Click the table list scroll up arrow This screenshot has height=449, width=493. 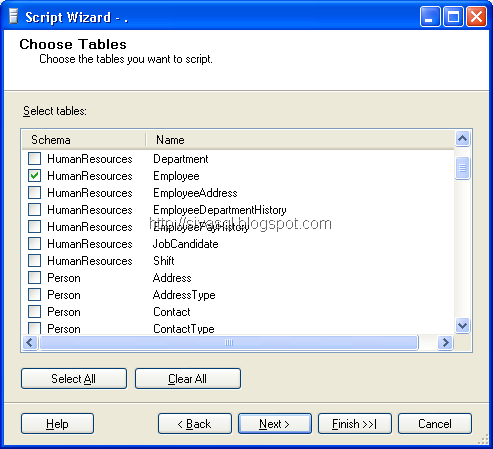pos(462,139)
